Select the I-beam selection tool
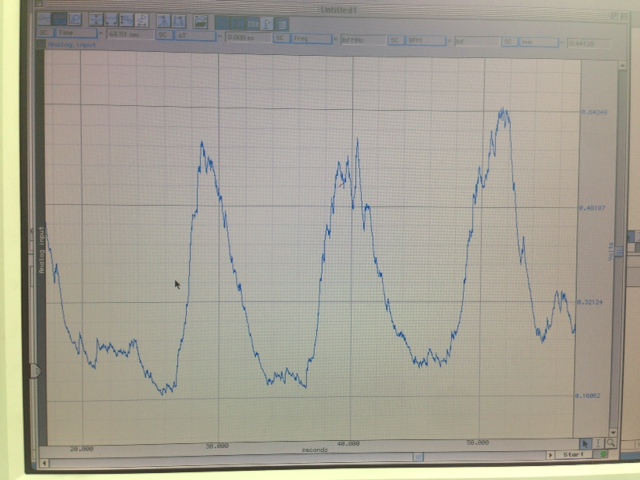The width and height of the screenshot is (640, 480). coord(598,443)
